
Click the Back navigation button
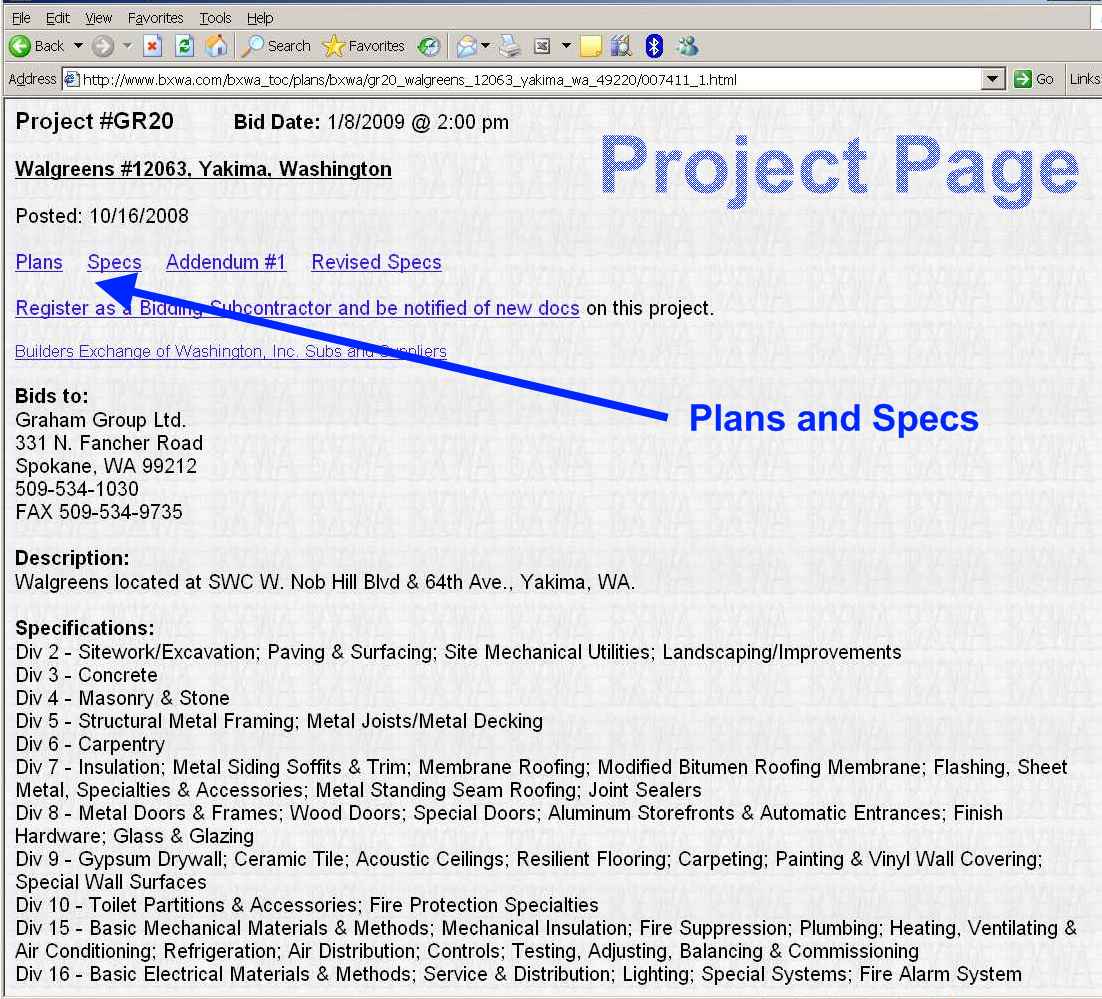[x=37, y=46]
